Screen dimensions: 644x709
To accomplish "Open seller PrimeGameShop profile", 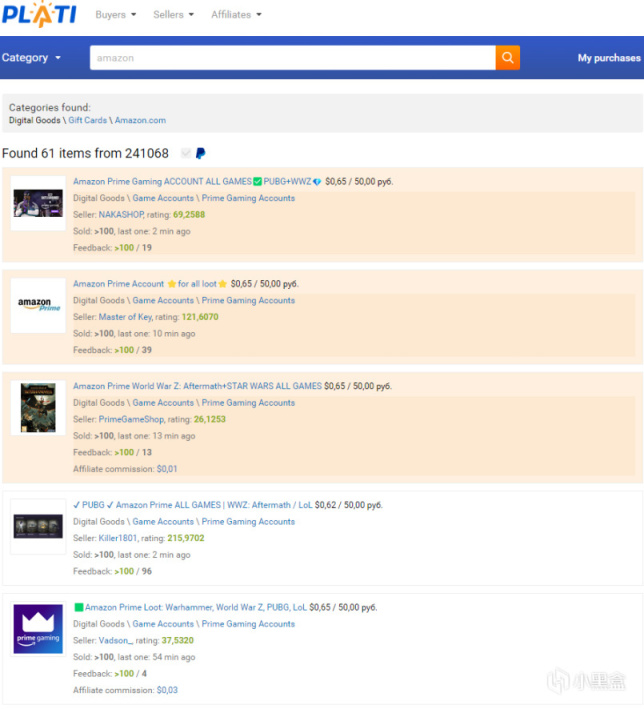I will (131, 419).
